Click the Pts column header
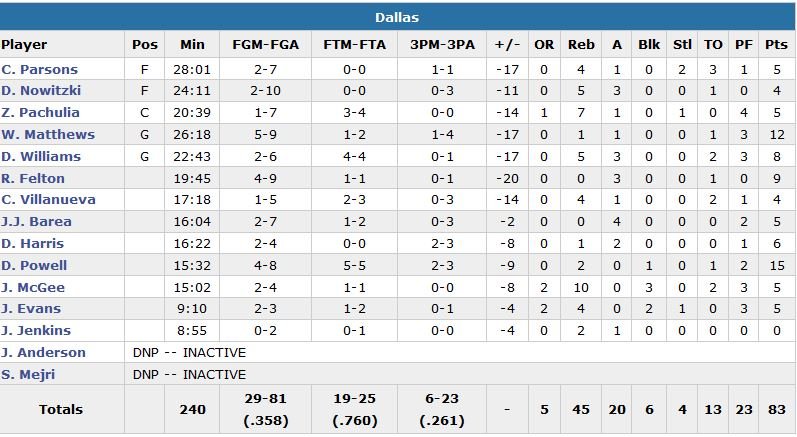 pos(775,45)
